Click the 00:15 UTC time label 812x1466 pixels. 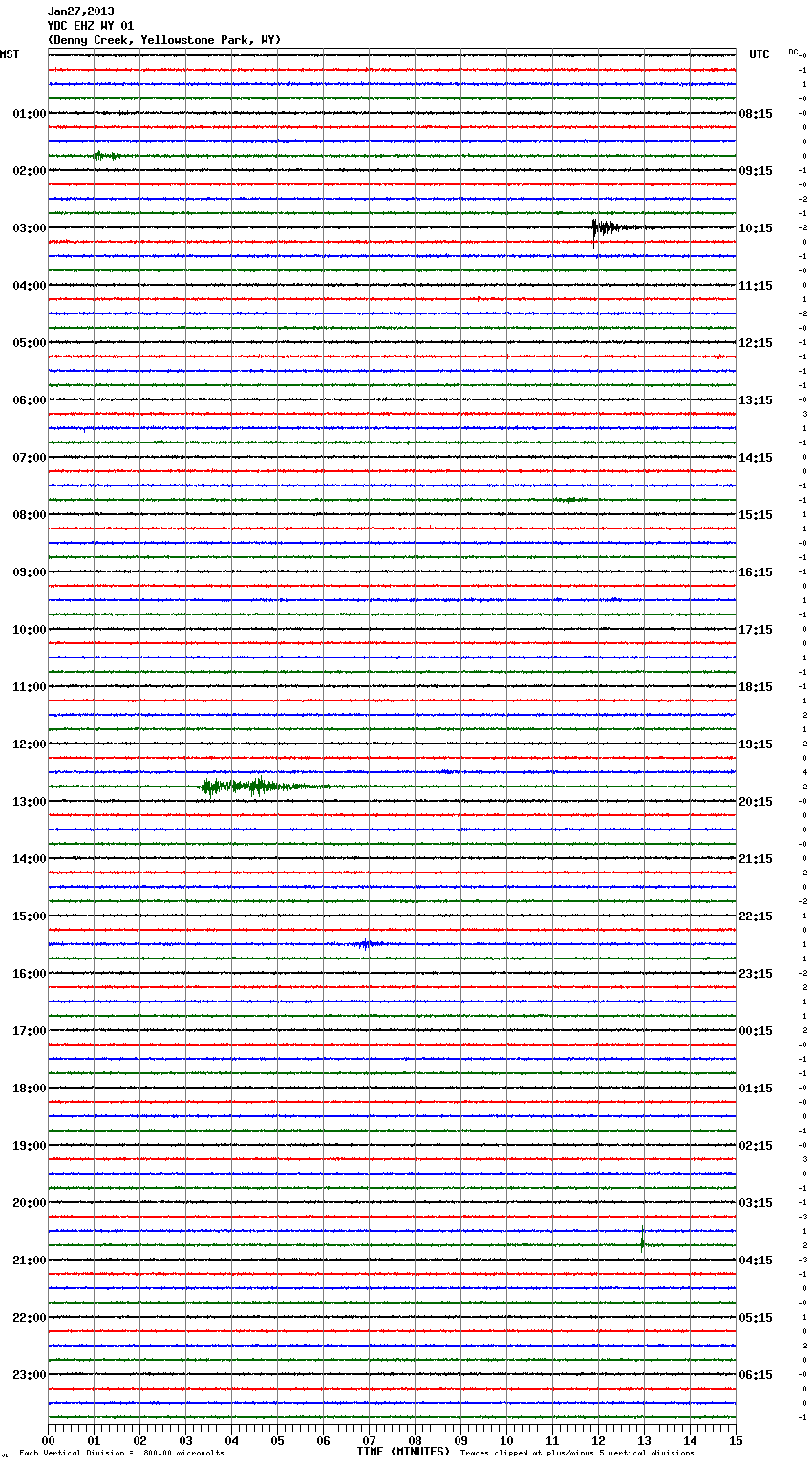click(x=756, y=1031)
